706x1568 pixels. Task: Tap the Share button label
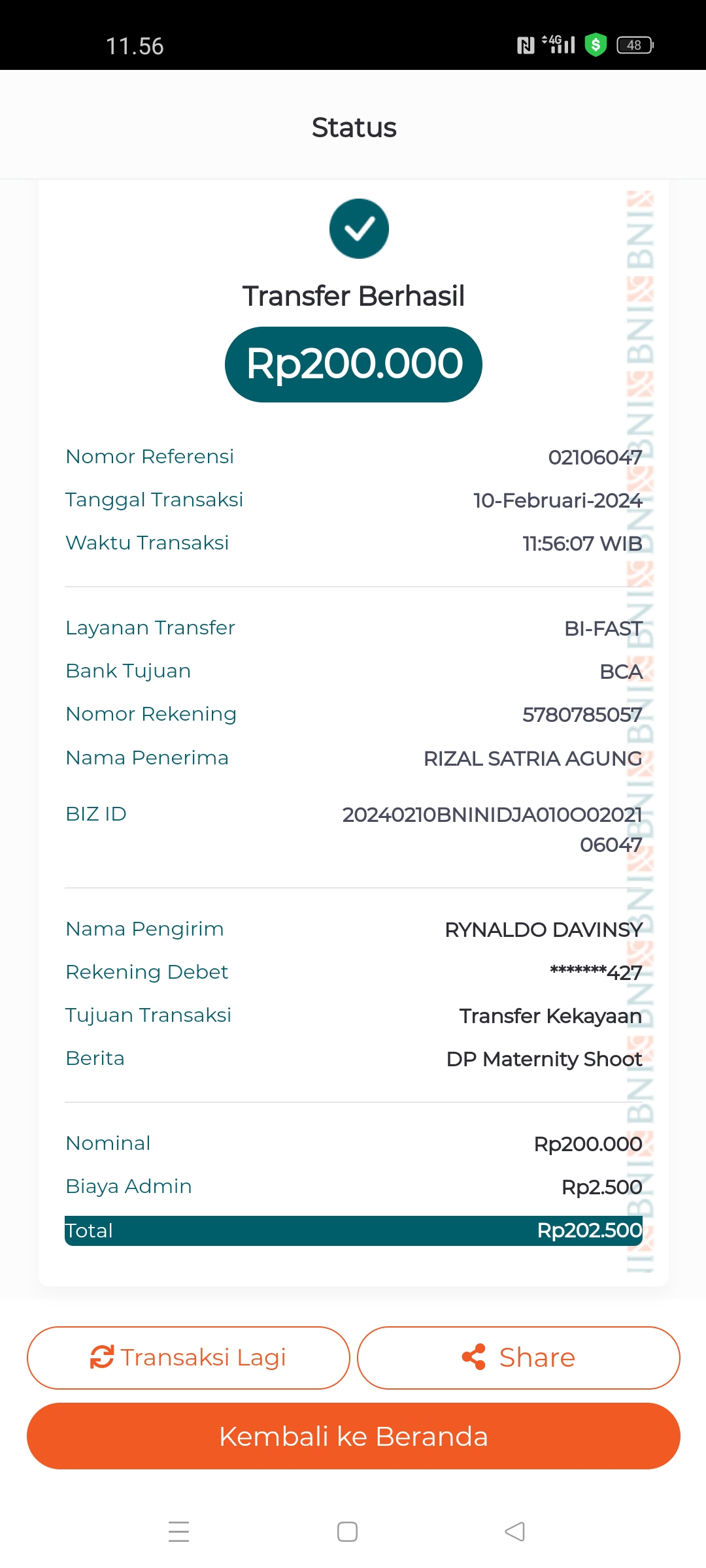(537, 1357)
